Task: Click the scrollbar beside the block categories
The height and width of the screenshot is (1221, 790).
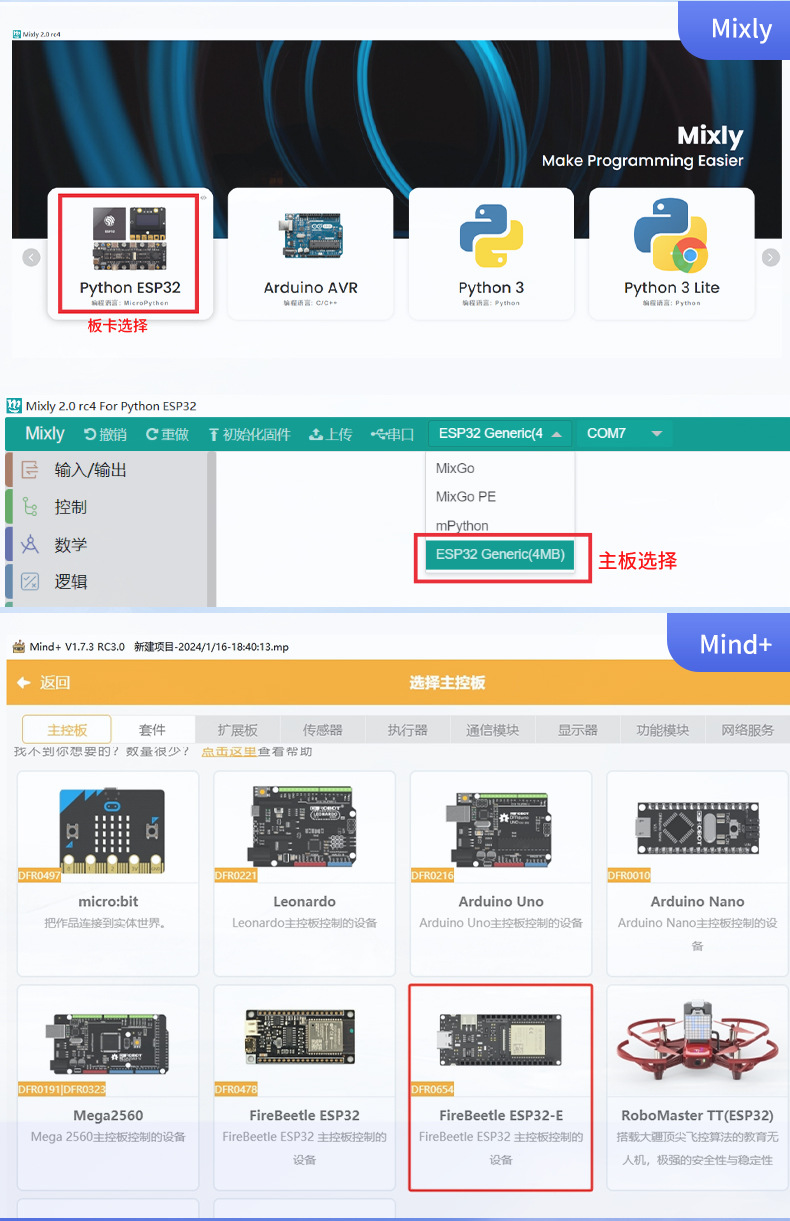Action: 211,528
